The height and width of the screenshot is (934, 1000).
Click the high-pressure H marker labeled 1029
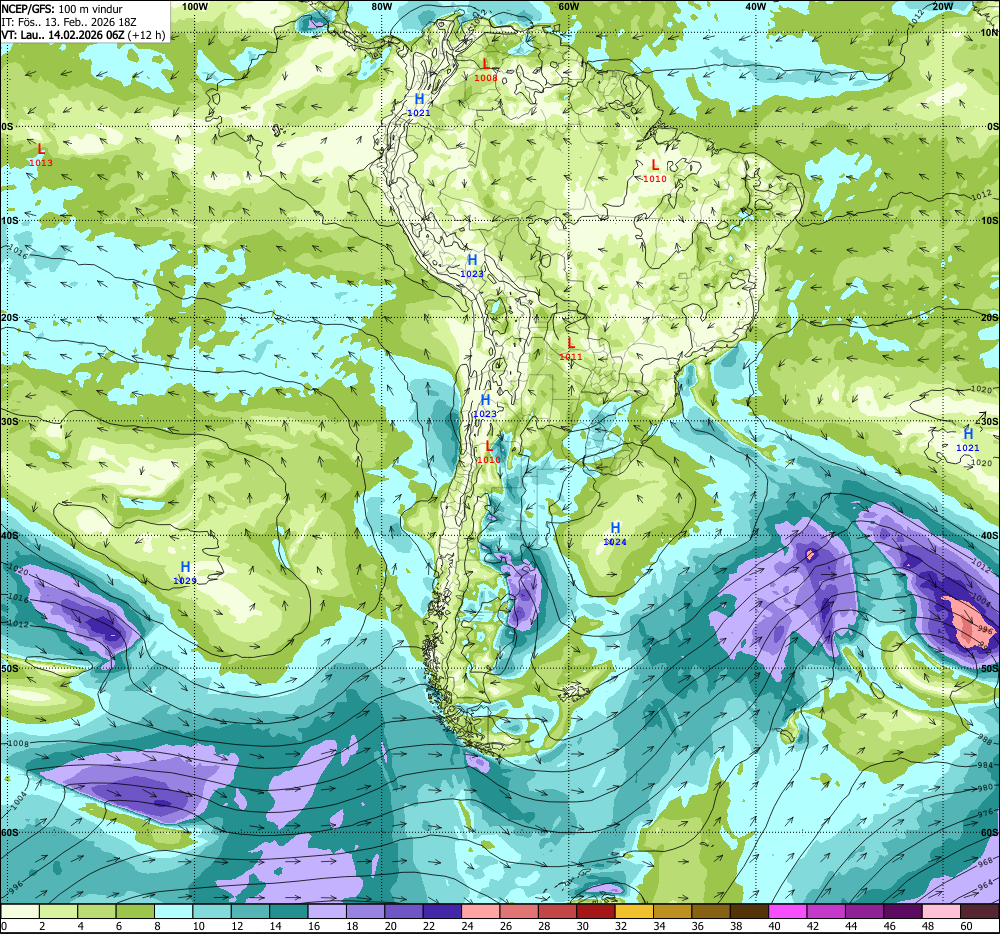pos(185,567)
